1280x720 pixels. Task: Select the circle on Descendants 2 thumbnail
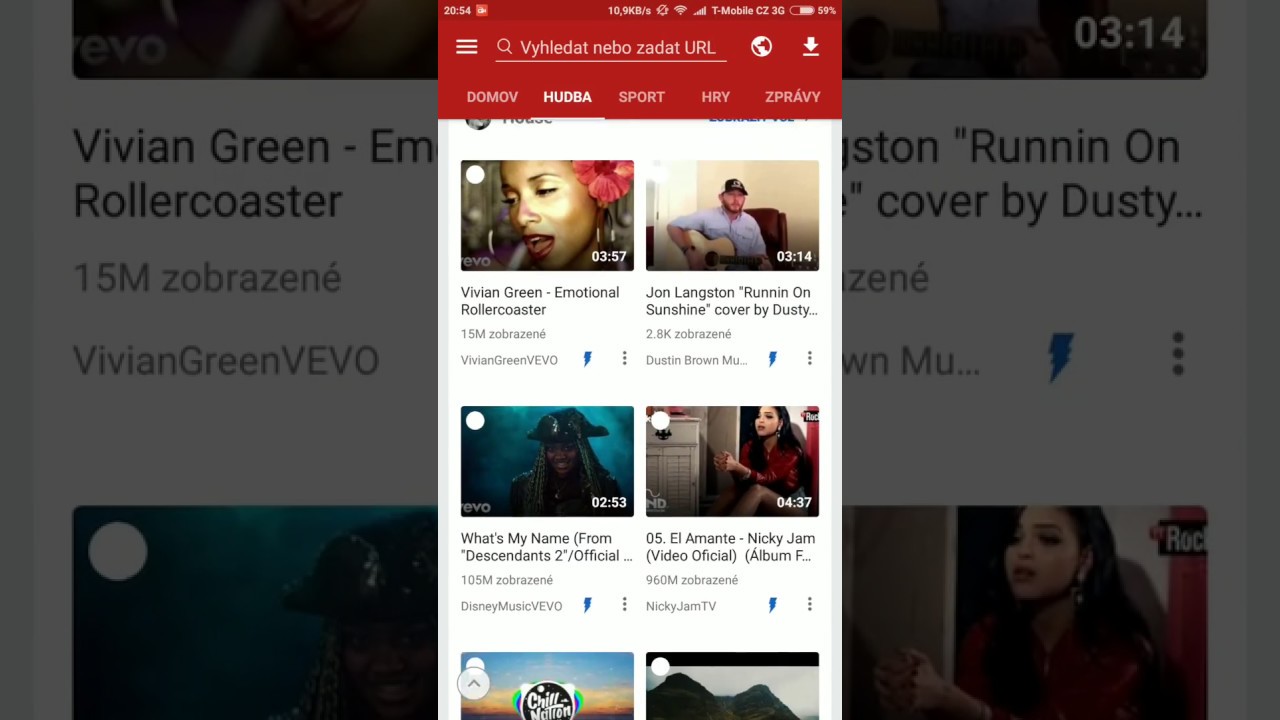pos(475,421)
